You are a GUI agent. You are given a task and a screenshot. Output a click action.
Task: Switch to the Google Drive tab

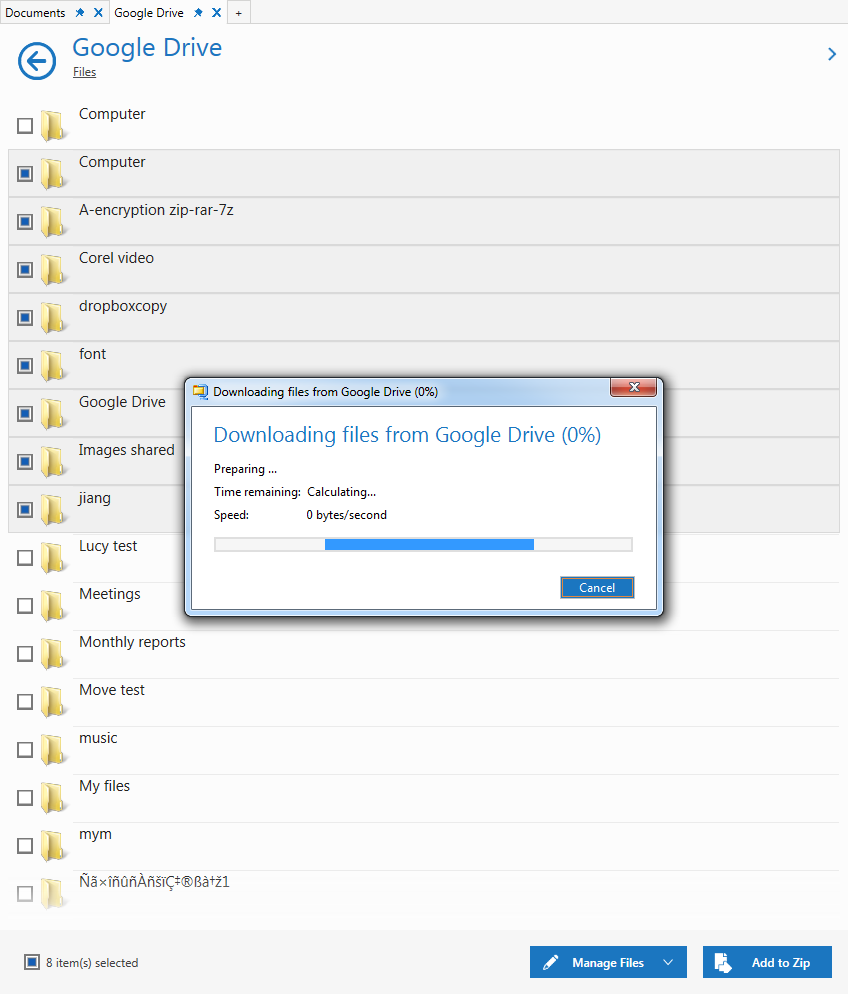[149, 13]
